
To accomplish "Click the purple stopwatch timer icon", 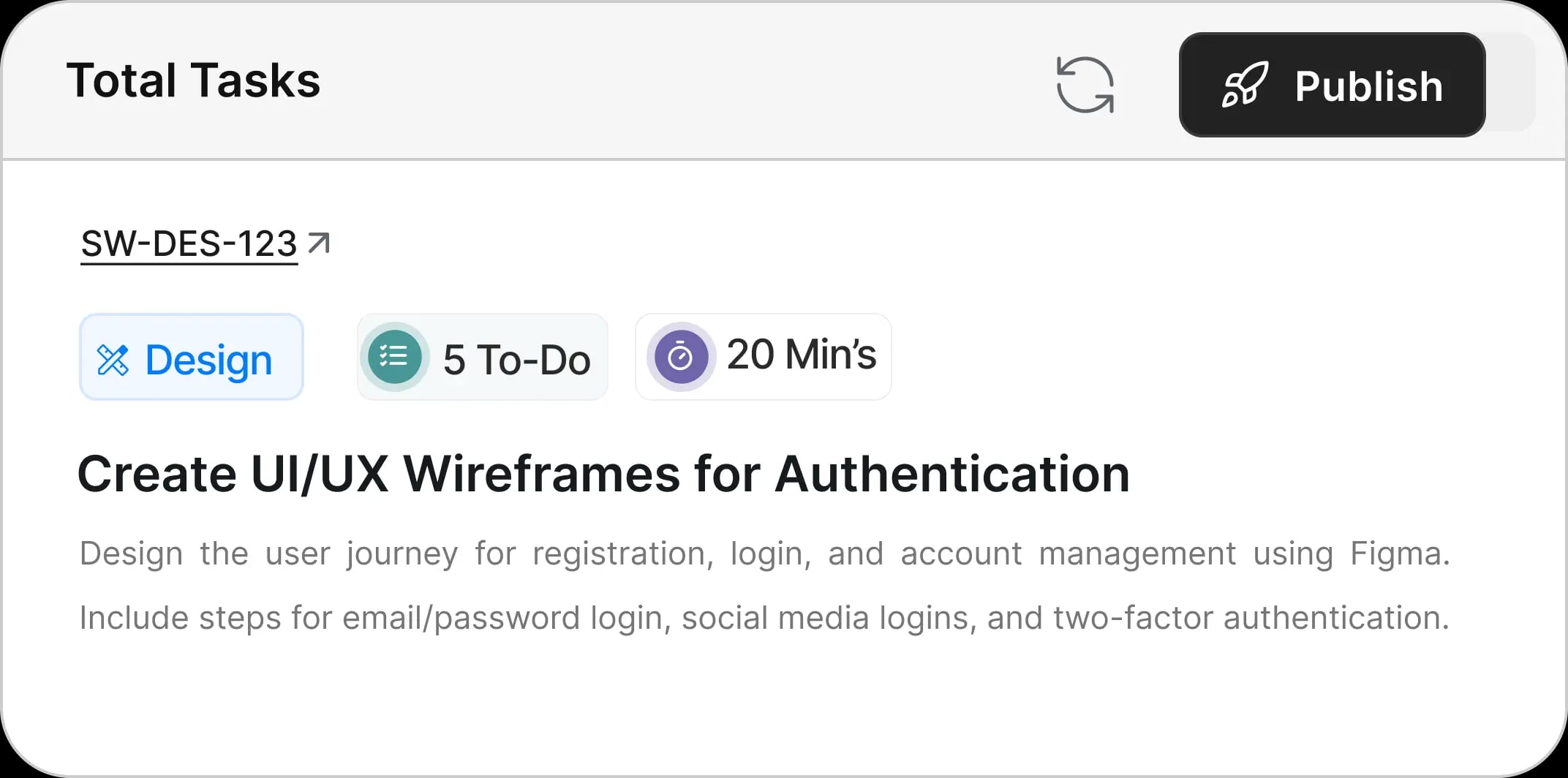I will [680, 357].
